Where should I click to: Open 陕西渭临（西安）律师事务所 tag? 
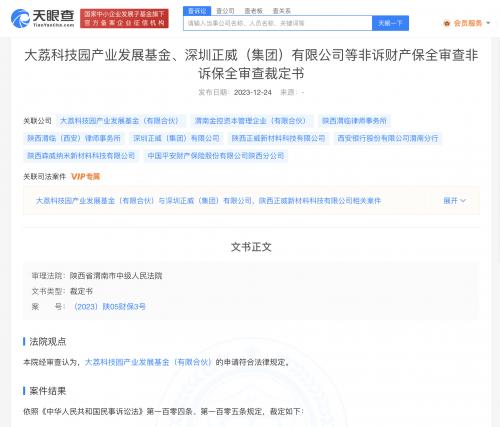coord(74,138)
